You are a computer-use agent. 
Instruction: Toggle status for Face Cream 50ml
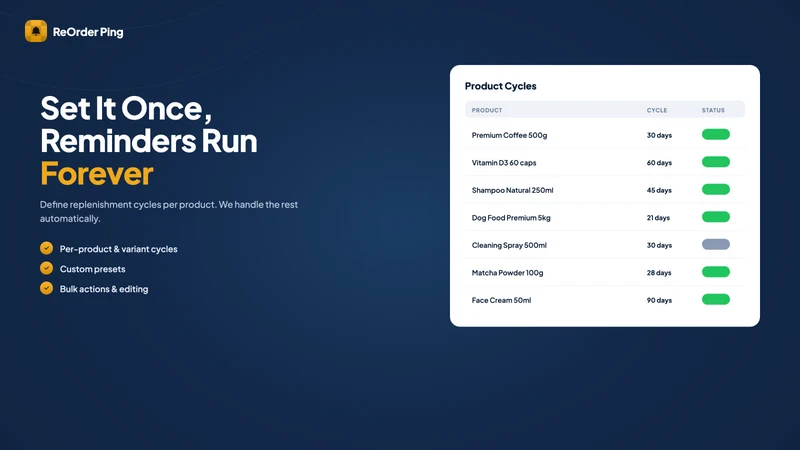point(715,300)
